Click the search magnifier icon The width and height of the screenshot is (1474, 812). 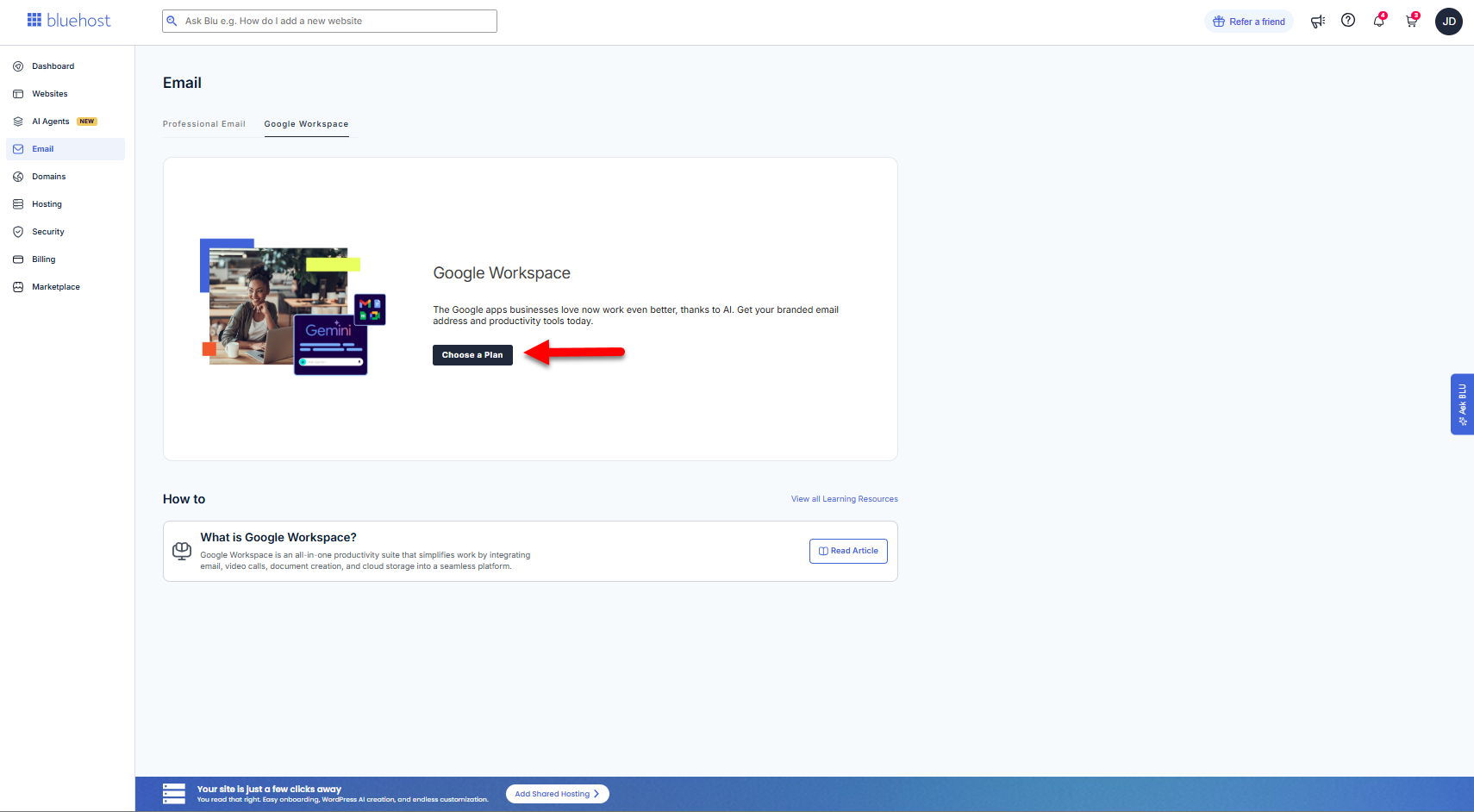pyautogui.click(x=172, y=21)
